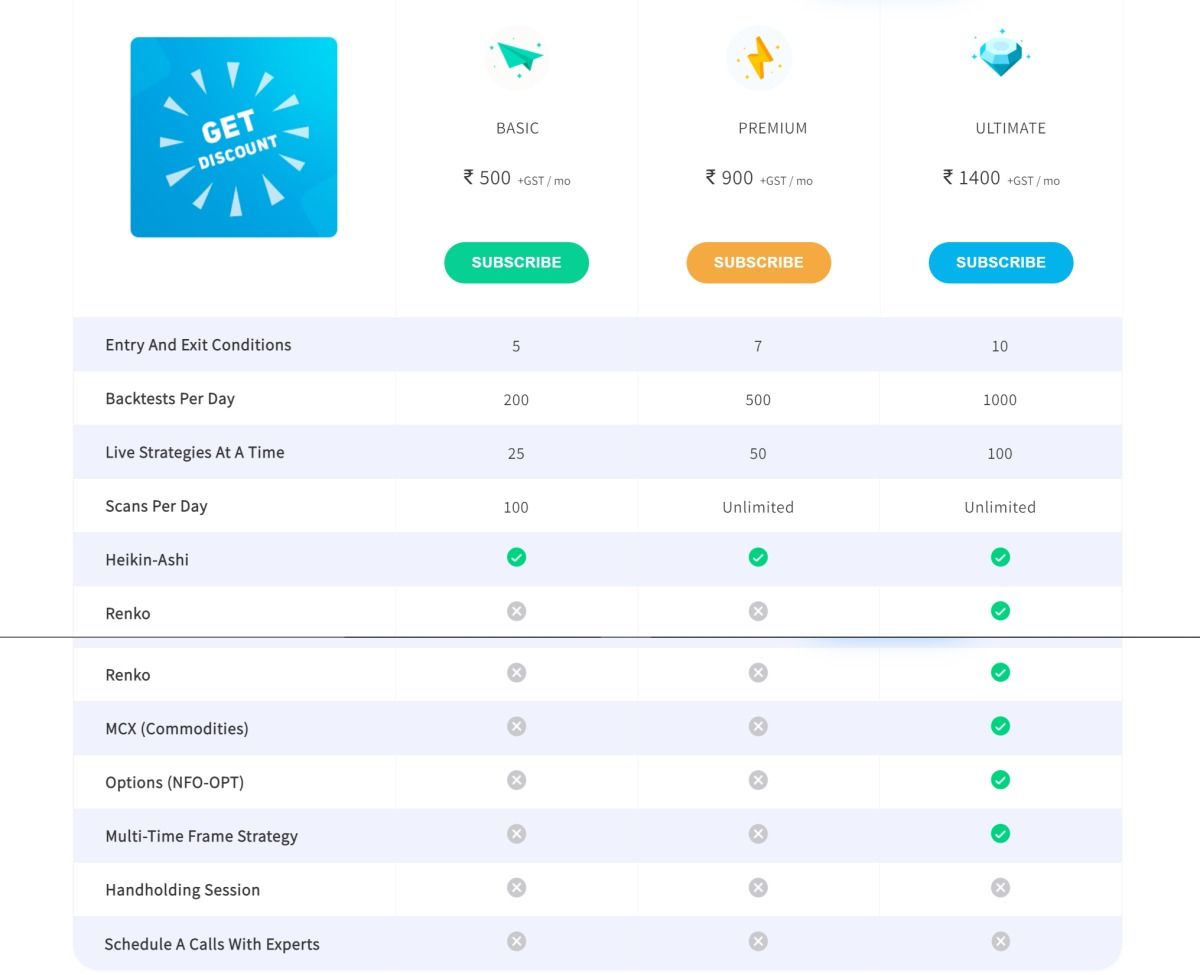Click the Get Discount banner image
Viewport: 1200px width, 975px height.
pos(234,137)
